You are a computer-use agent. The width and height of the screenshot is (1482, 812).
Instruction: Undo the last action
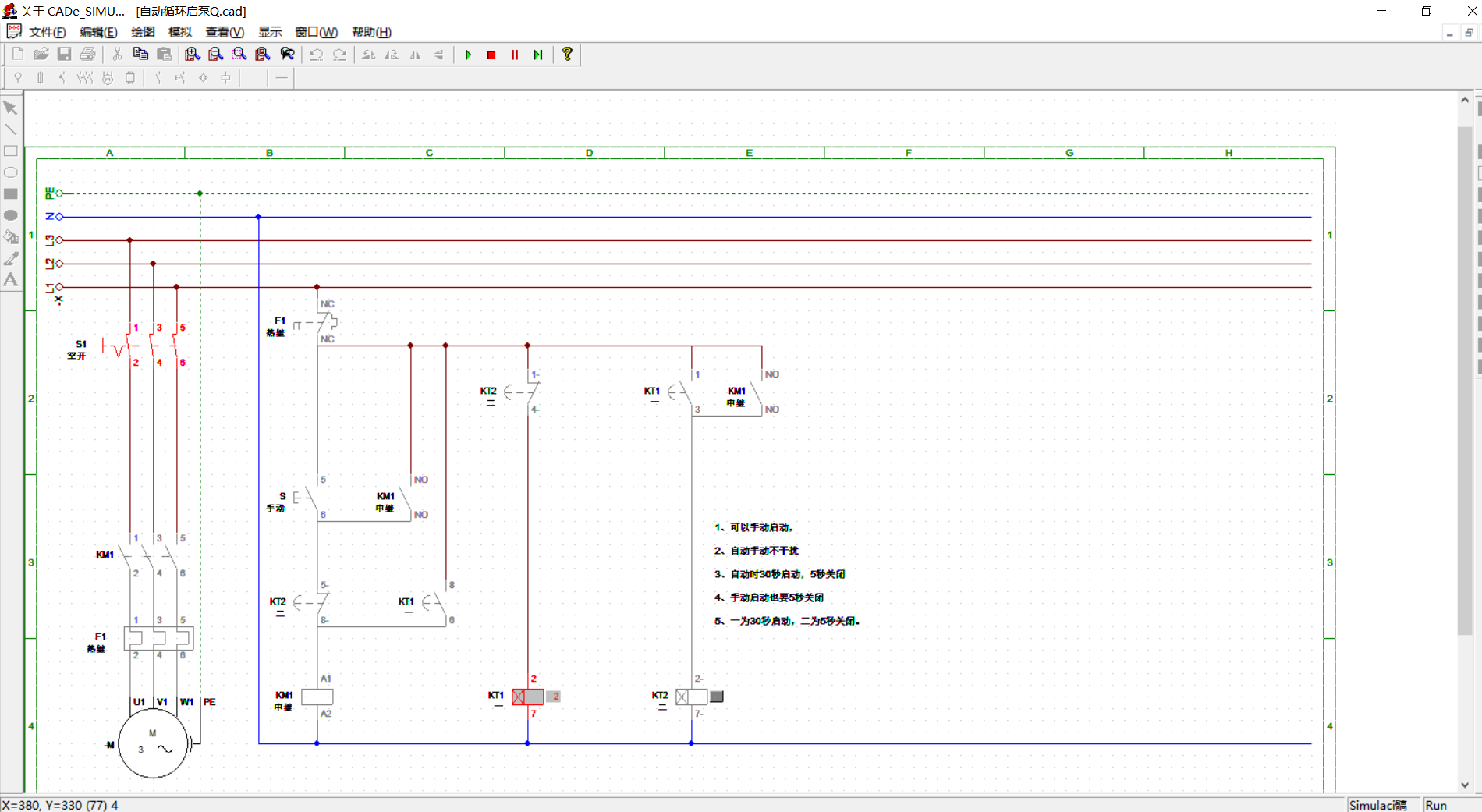tap(316, 54)
